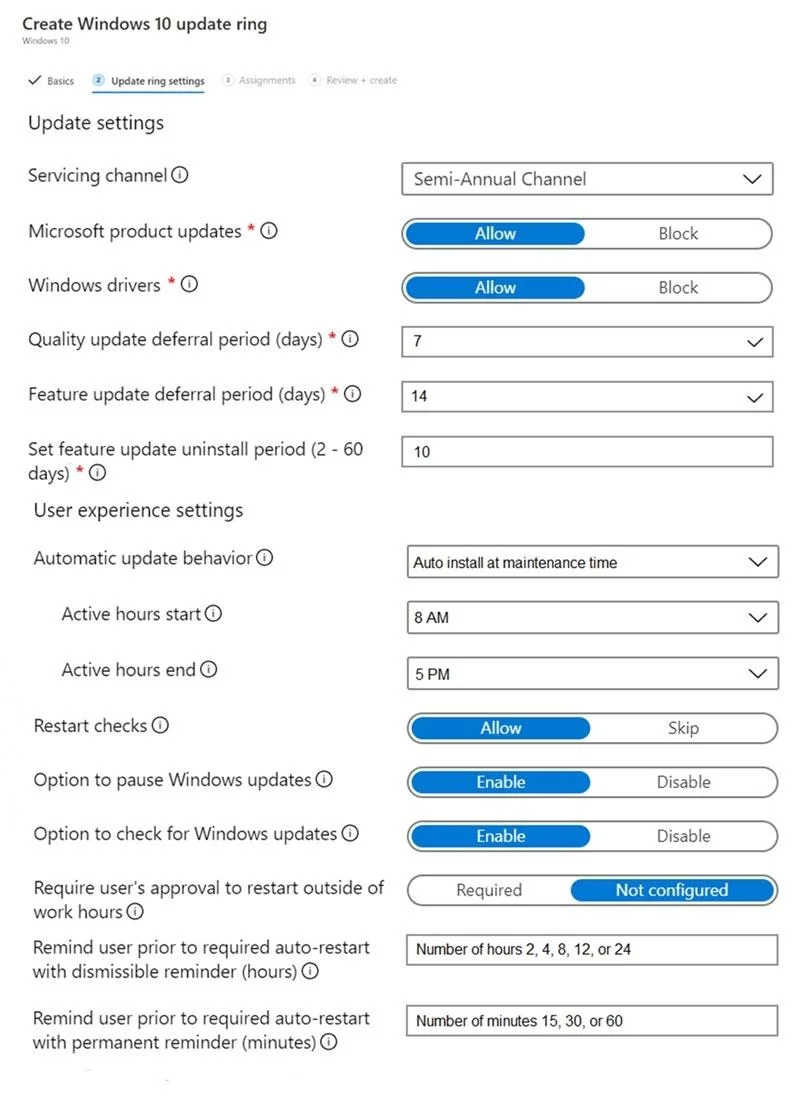Screen dimensions: 798x1111
Task: Choose Required for restart approval outside work hours
Action: pyautogui.click(x=489, y=890)
